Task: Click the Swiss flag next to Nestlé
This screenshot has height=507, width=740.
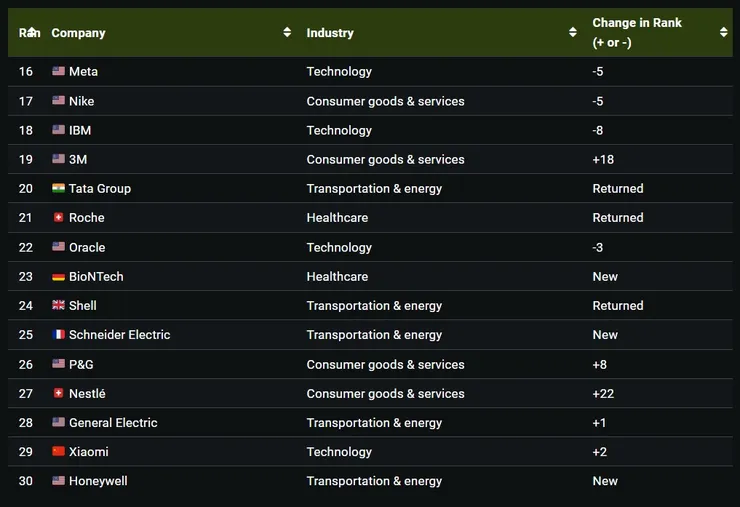Action: click(59, 393)
